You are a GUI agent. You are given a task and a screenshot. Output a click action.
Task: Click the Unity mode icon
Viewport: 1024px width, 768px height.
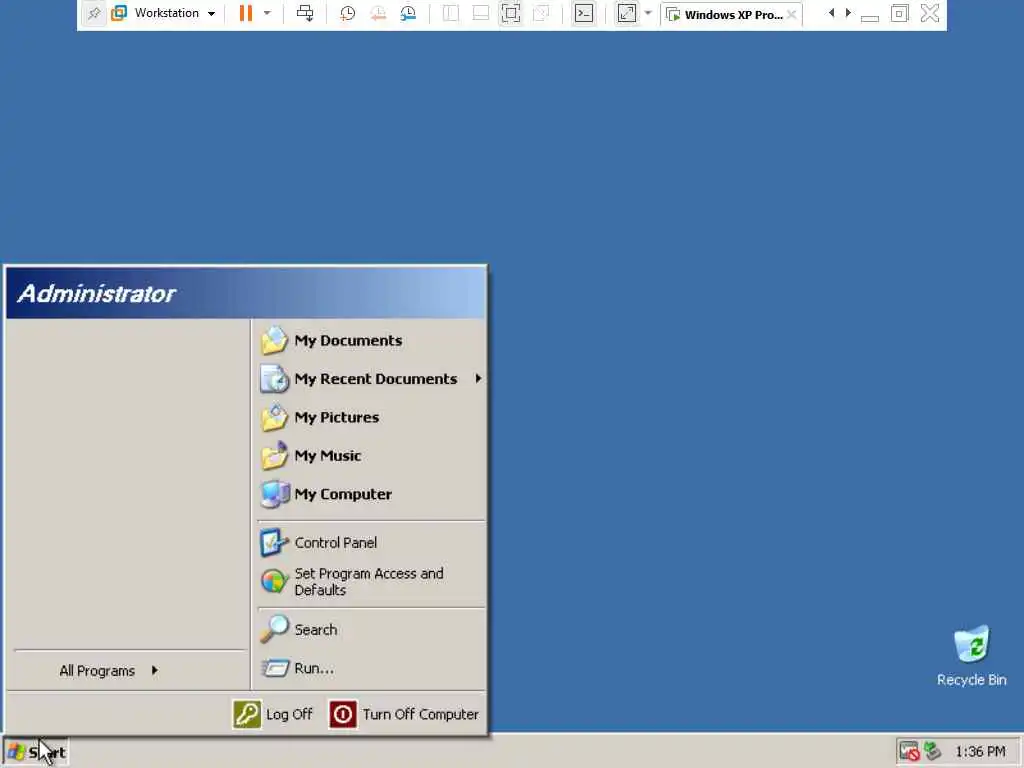click(x=541, y=13)
